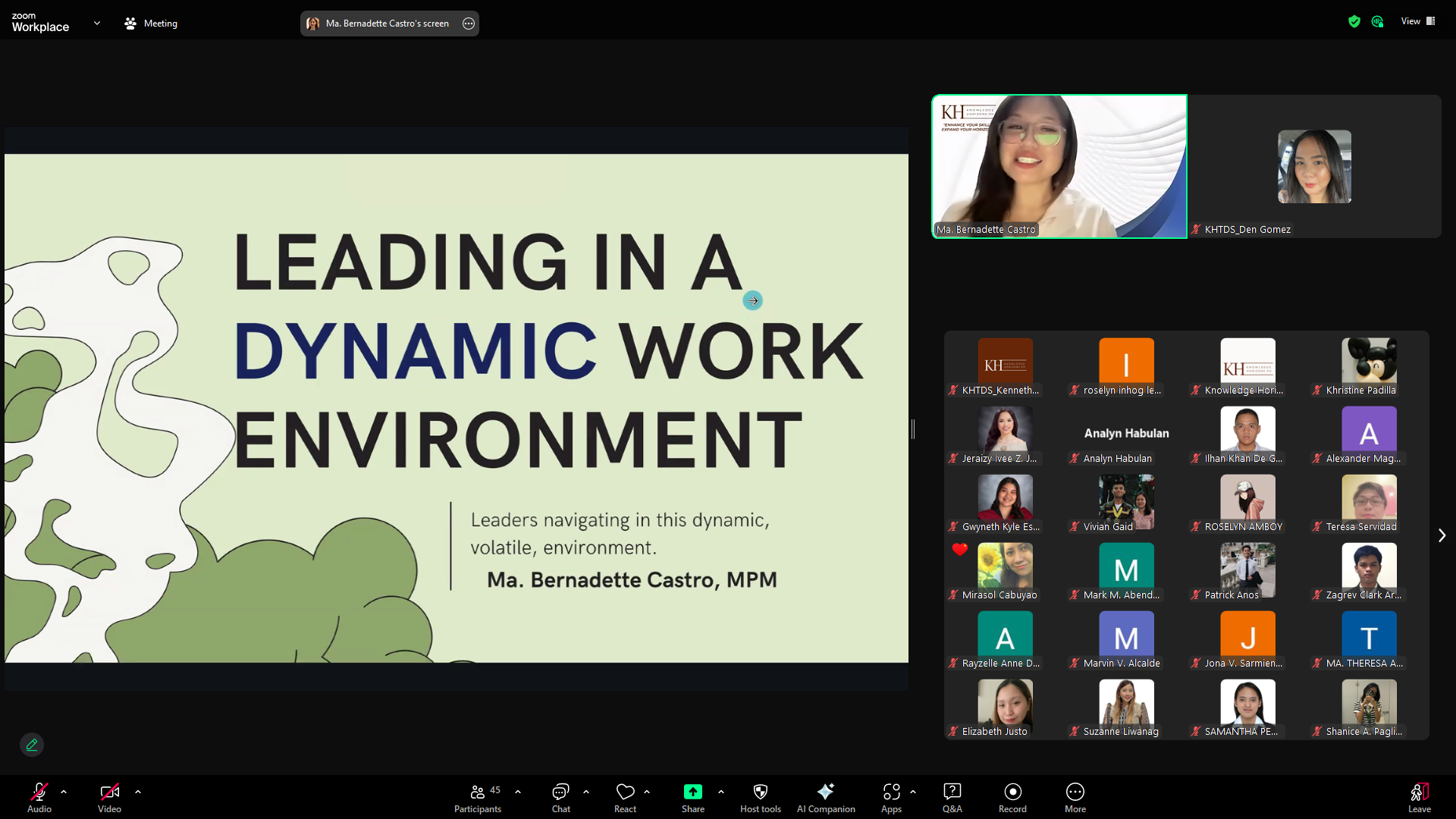
Task: Expand video options caret
Action: [138, 792]
